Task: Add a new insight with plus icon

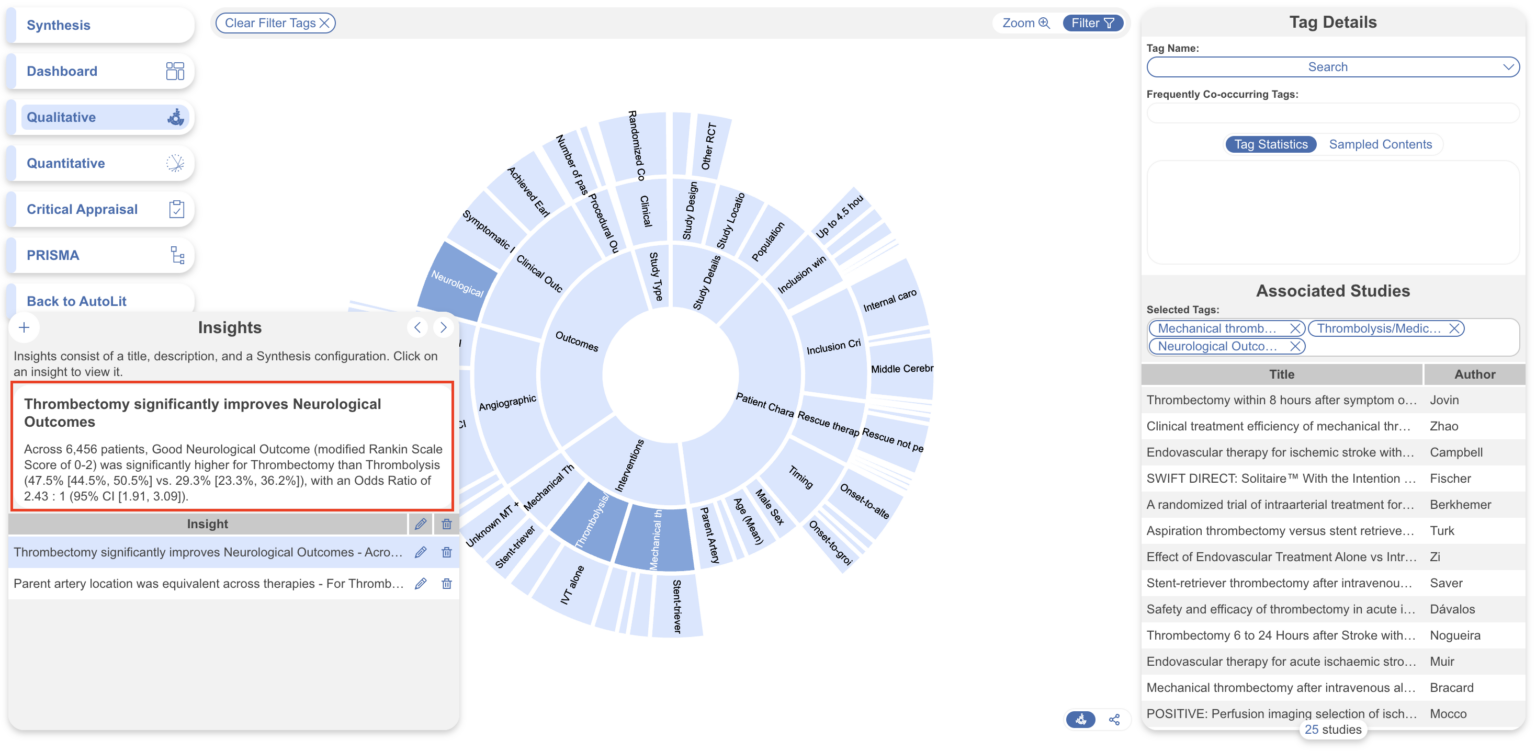Action: pyautogui.click(x=25, y=328)
